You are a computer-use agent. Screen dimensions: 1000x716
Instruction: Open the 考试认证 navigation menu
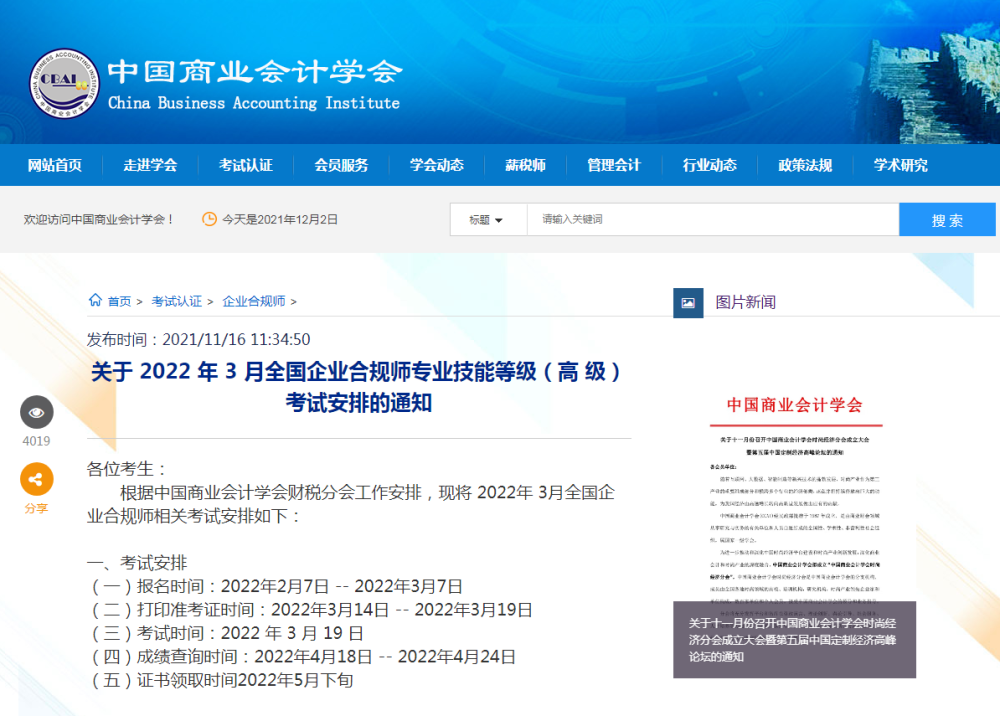246,165
